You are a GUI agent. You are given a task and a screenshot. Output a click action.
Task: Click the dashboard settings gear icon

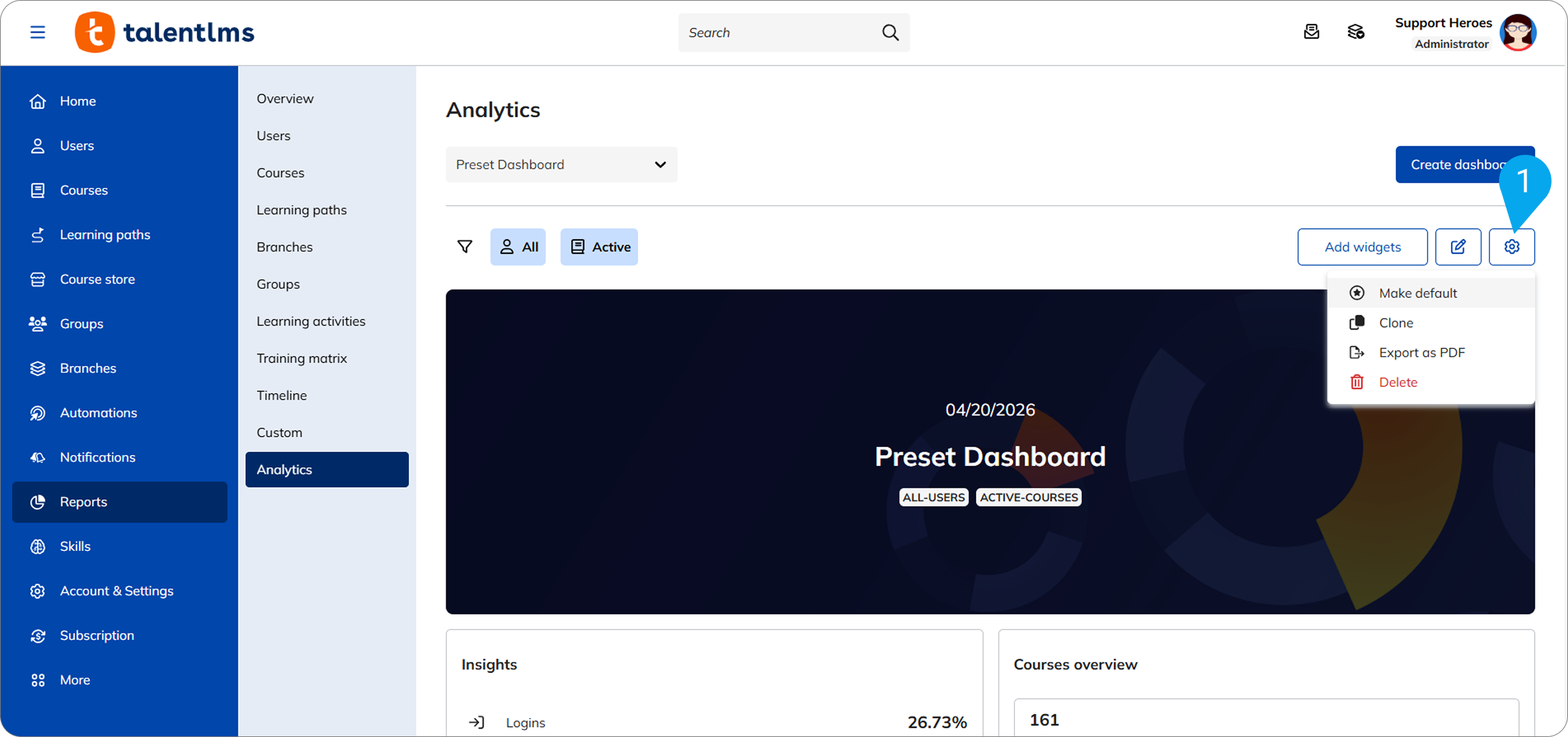coord(1511,247)
